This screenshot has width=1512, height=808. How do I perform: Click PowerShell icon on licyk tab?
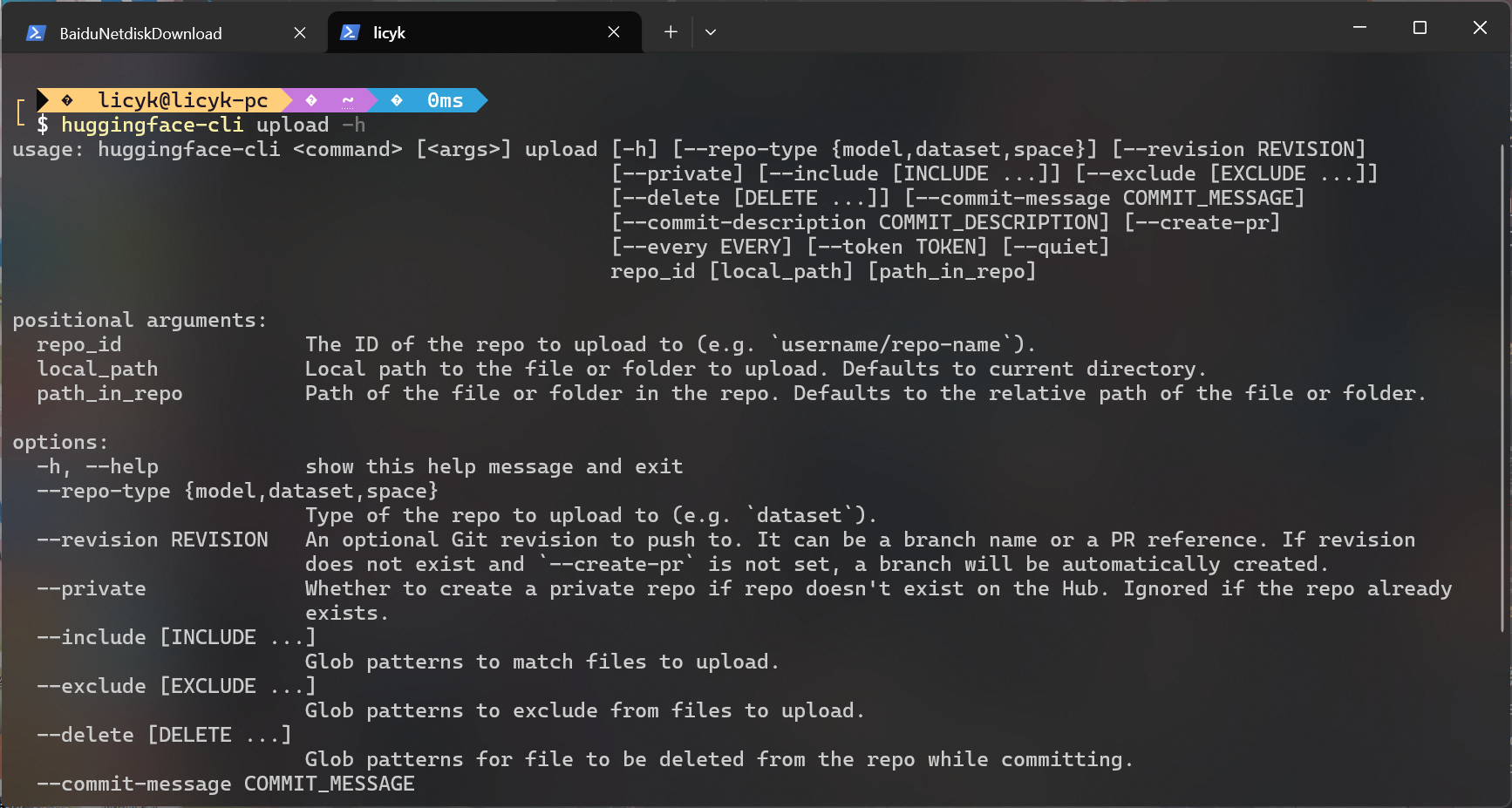tap(350, 32)
